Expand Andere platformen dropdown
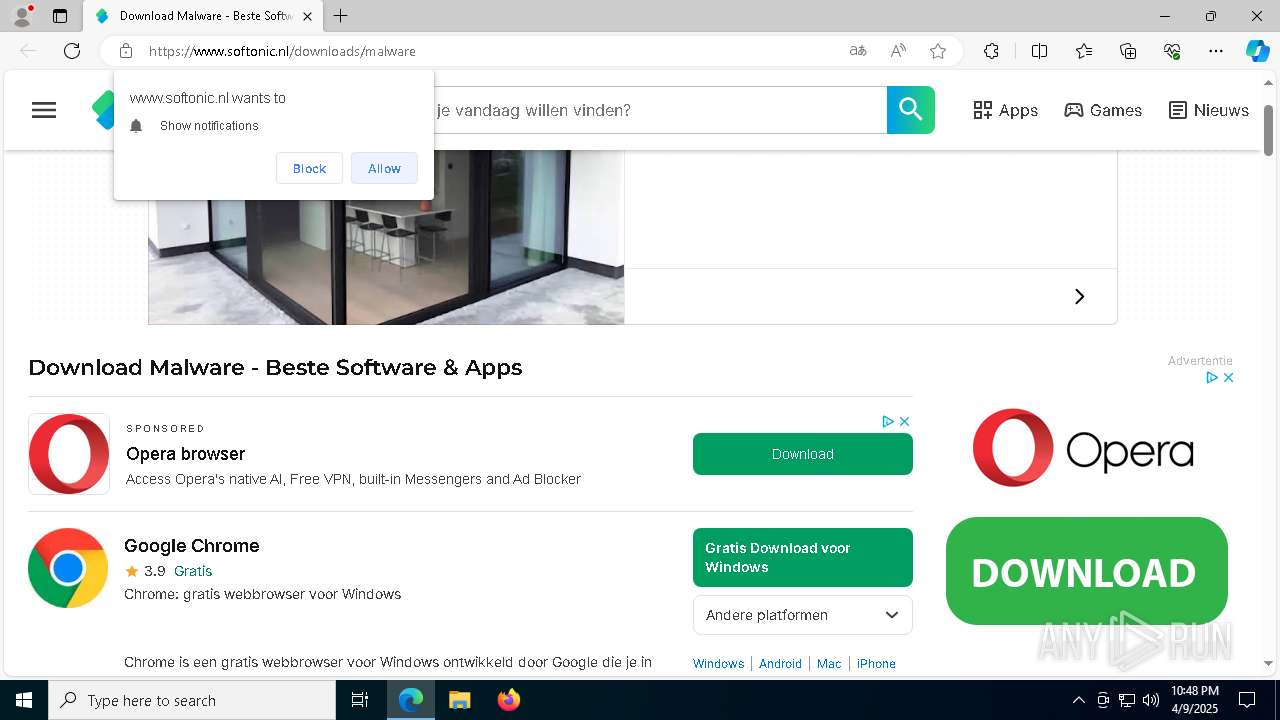Image resolution: width=1280 pixels, height=720 pixels. coord(803,615)
